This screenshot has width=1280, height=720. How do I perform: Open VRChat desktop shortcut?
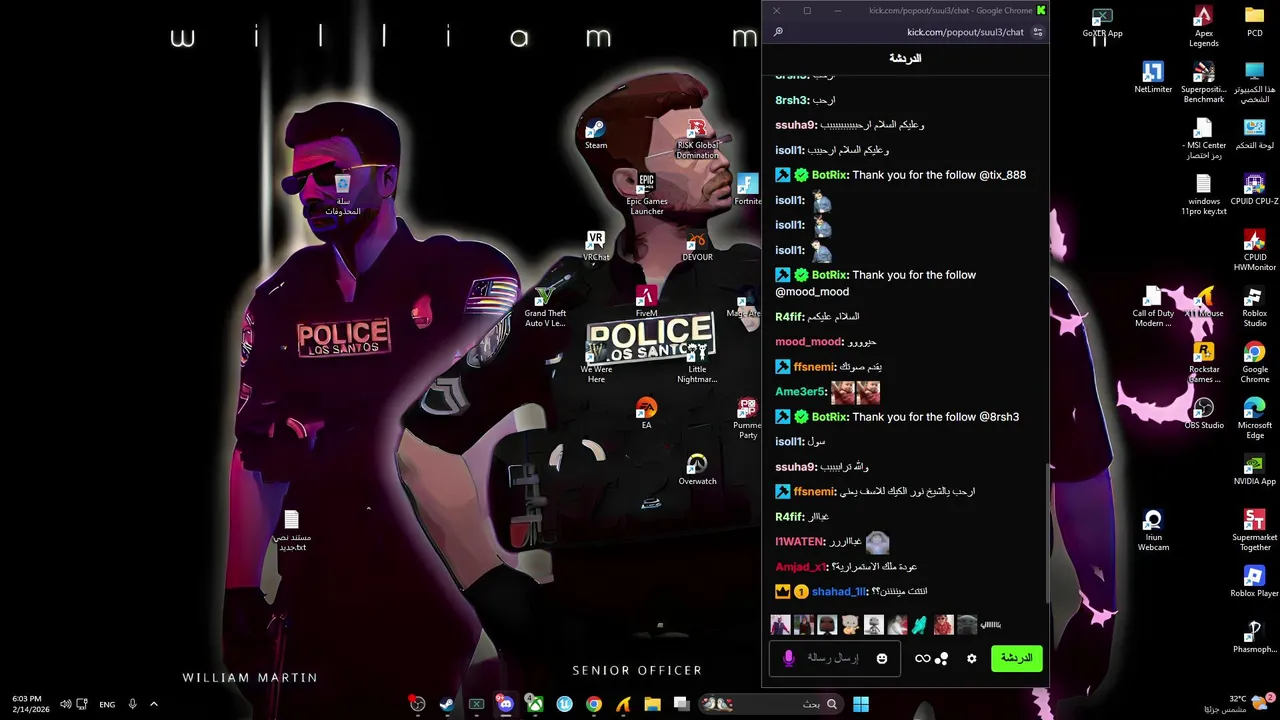click(x=596, y=246)
